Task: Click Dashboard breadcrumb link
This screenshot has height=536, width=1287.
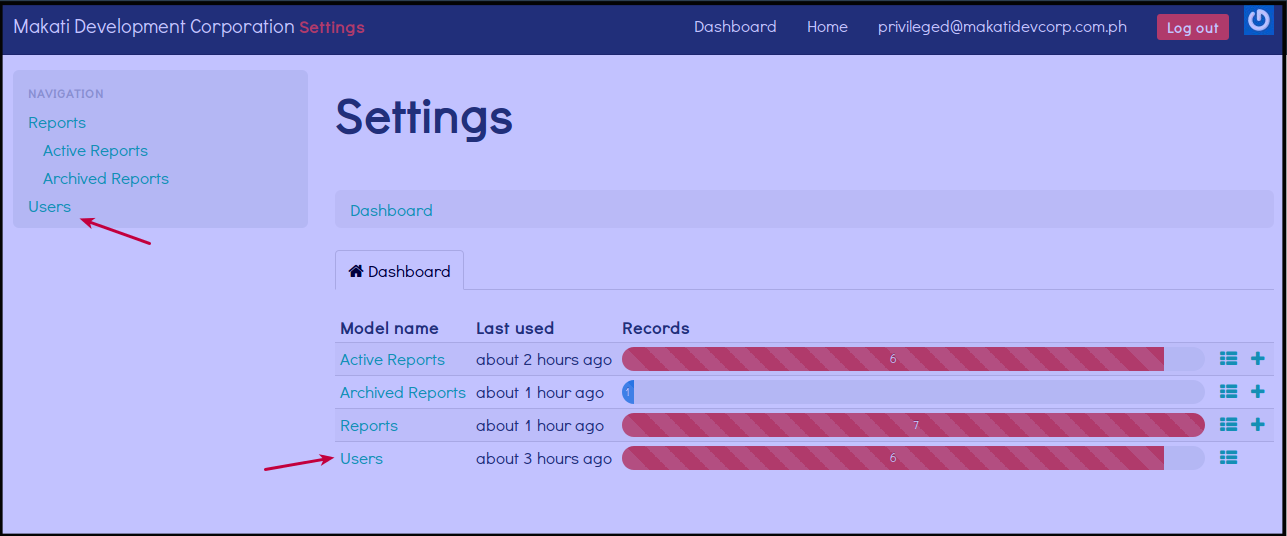Action: click(x=391, y=211)
